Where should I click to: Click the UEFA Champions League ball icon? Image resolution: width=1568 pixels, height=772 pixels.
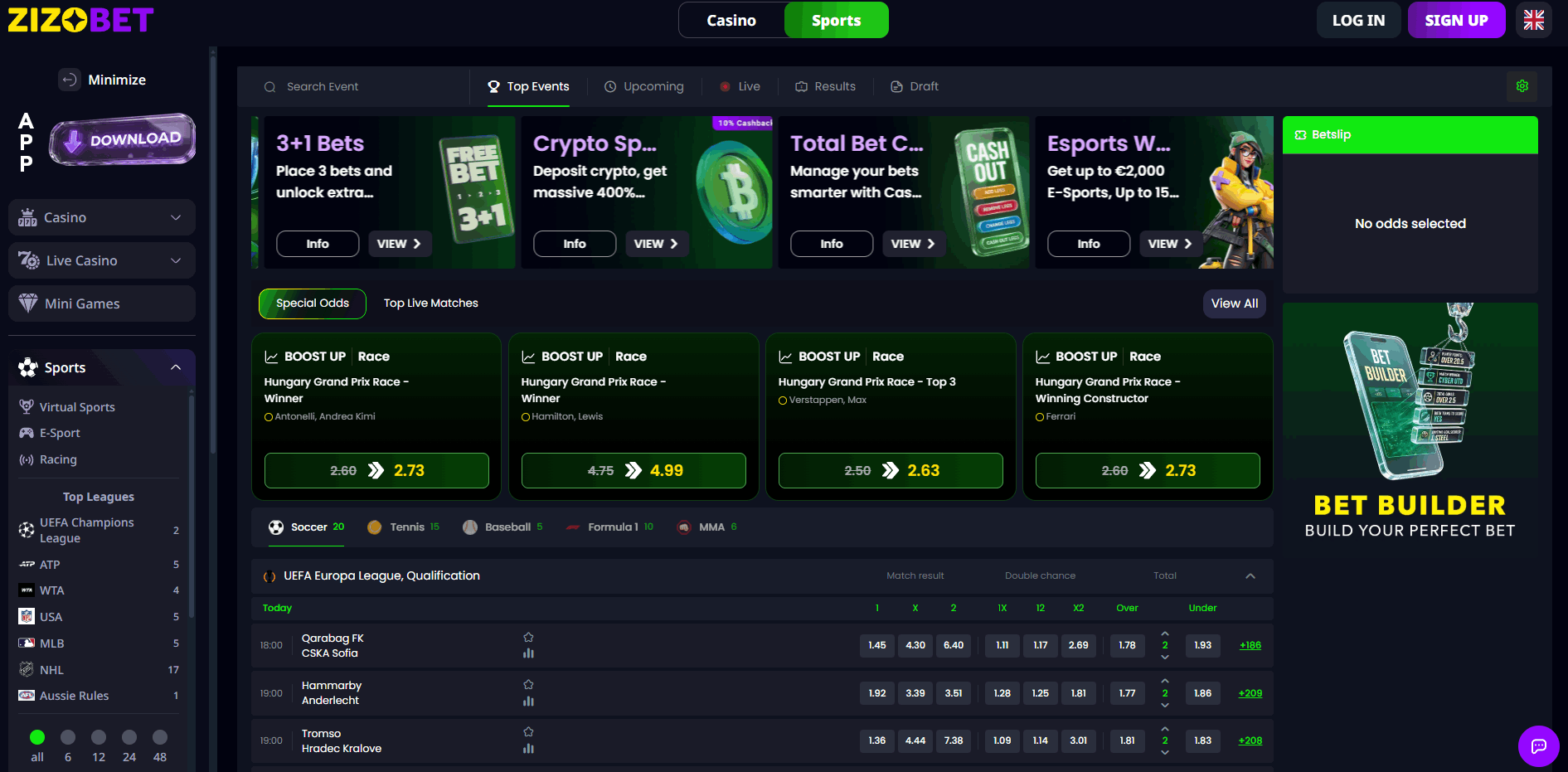pyautogui.click(x=27, y=530)
